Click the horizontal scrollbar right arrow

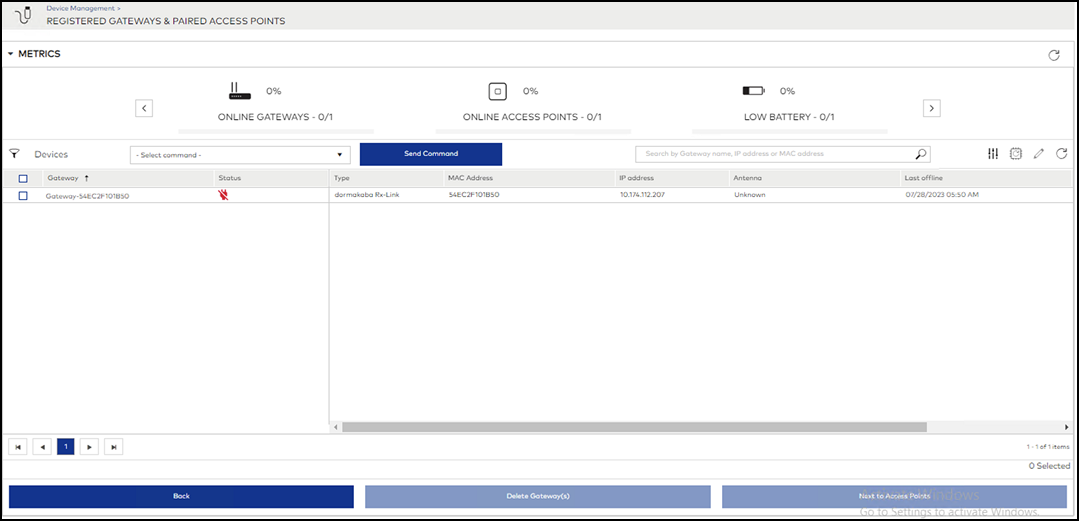pos(1066,427)
